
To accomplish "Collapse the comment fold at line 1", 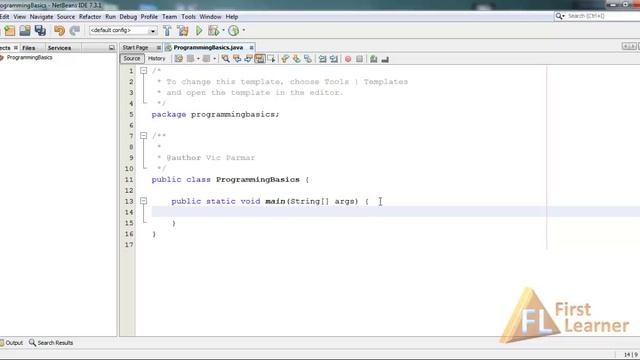I will [x=144, y=71].
